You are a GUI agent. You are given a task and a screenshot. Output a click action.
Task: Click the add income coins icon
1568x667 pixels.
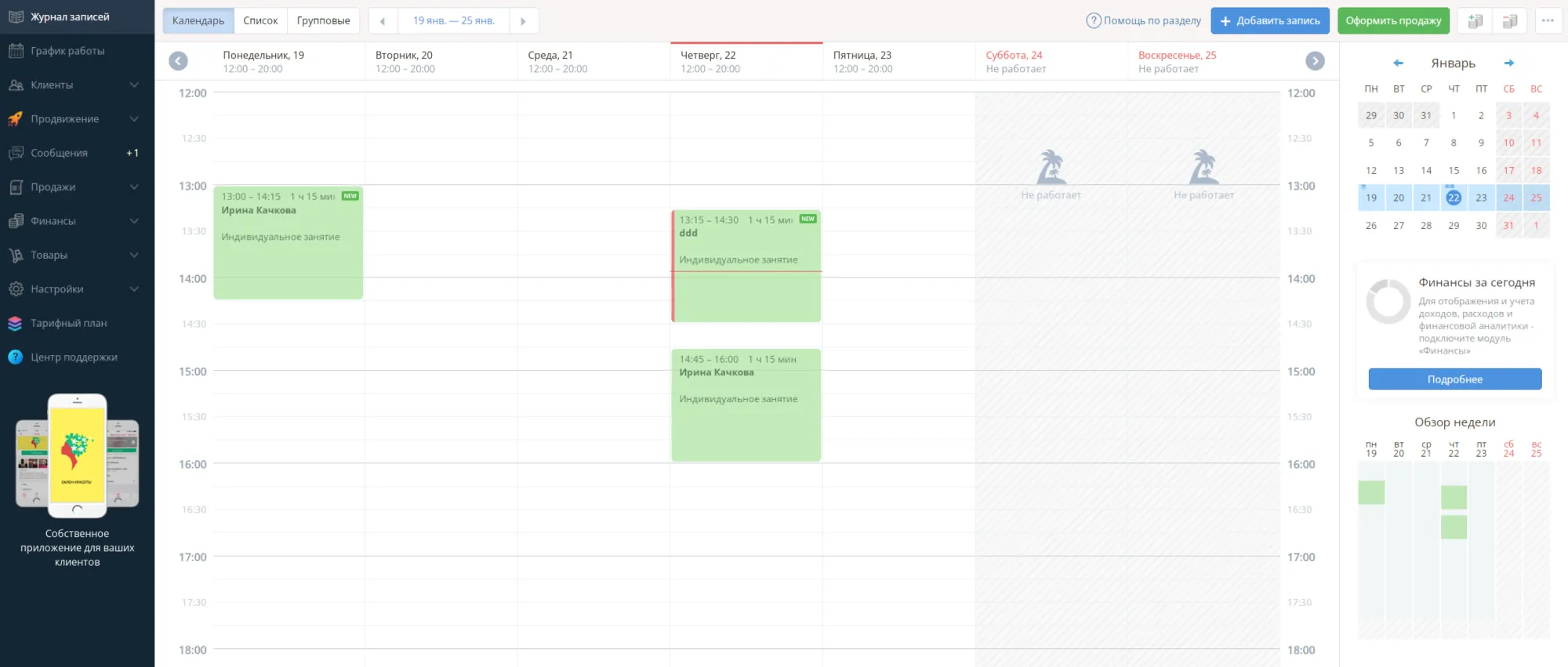point(1475,21)
